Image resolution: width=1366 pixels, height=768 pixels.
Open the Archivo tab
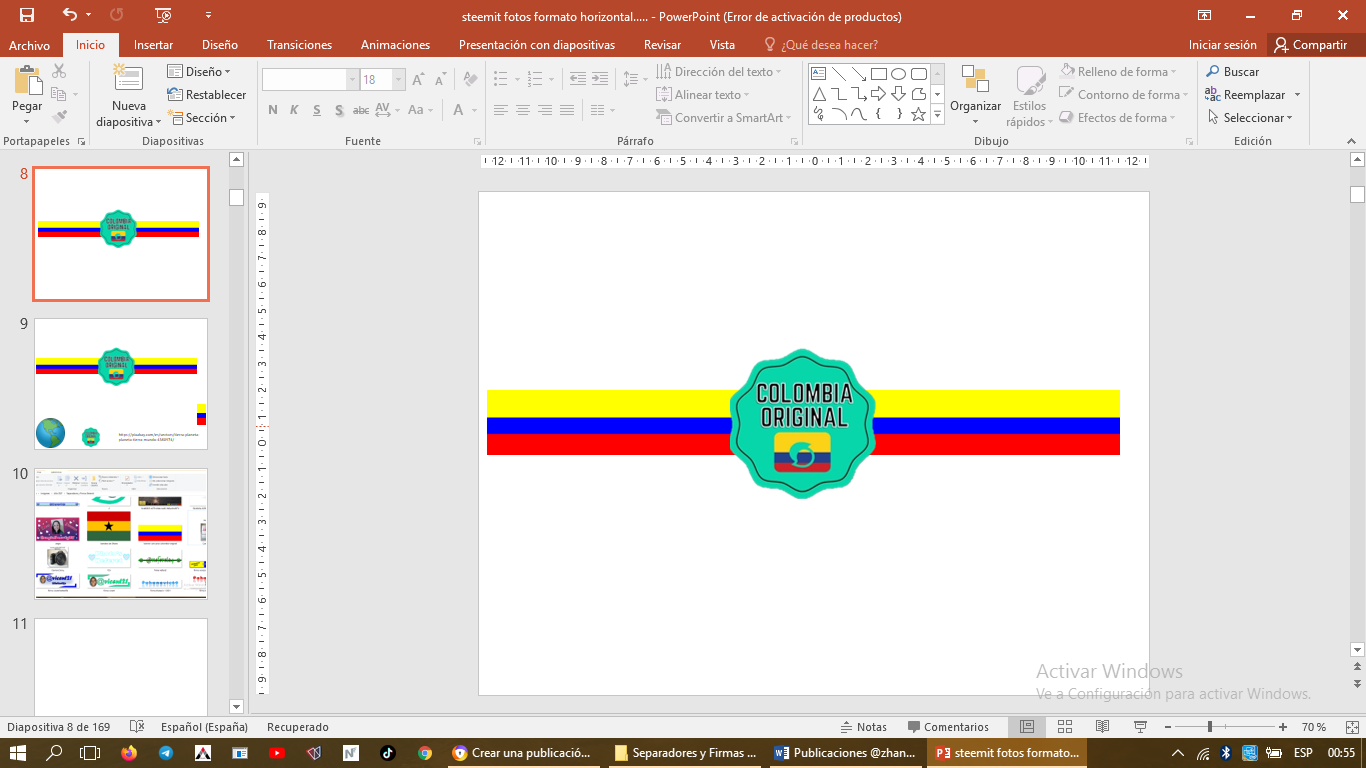click(30, 45)
